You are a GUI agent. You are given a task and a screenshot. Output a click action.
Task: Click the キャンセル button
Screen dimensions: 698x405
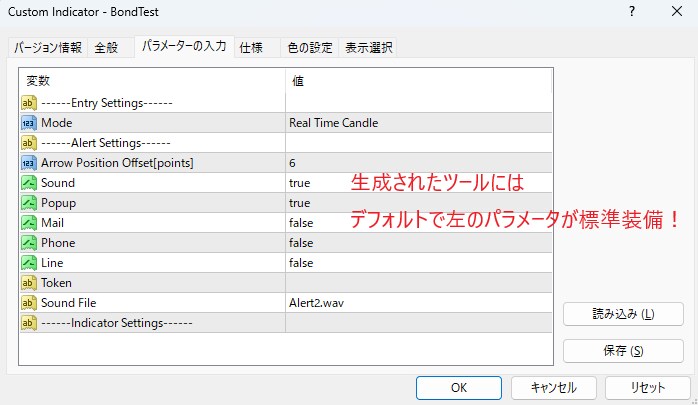pyautogui.click(x=553, y=388)
